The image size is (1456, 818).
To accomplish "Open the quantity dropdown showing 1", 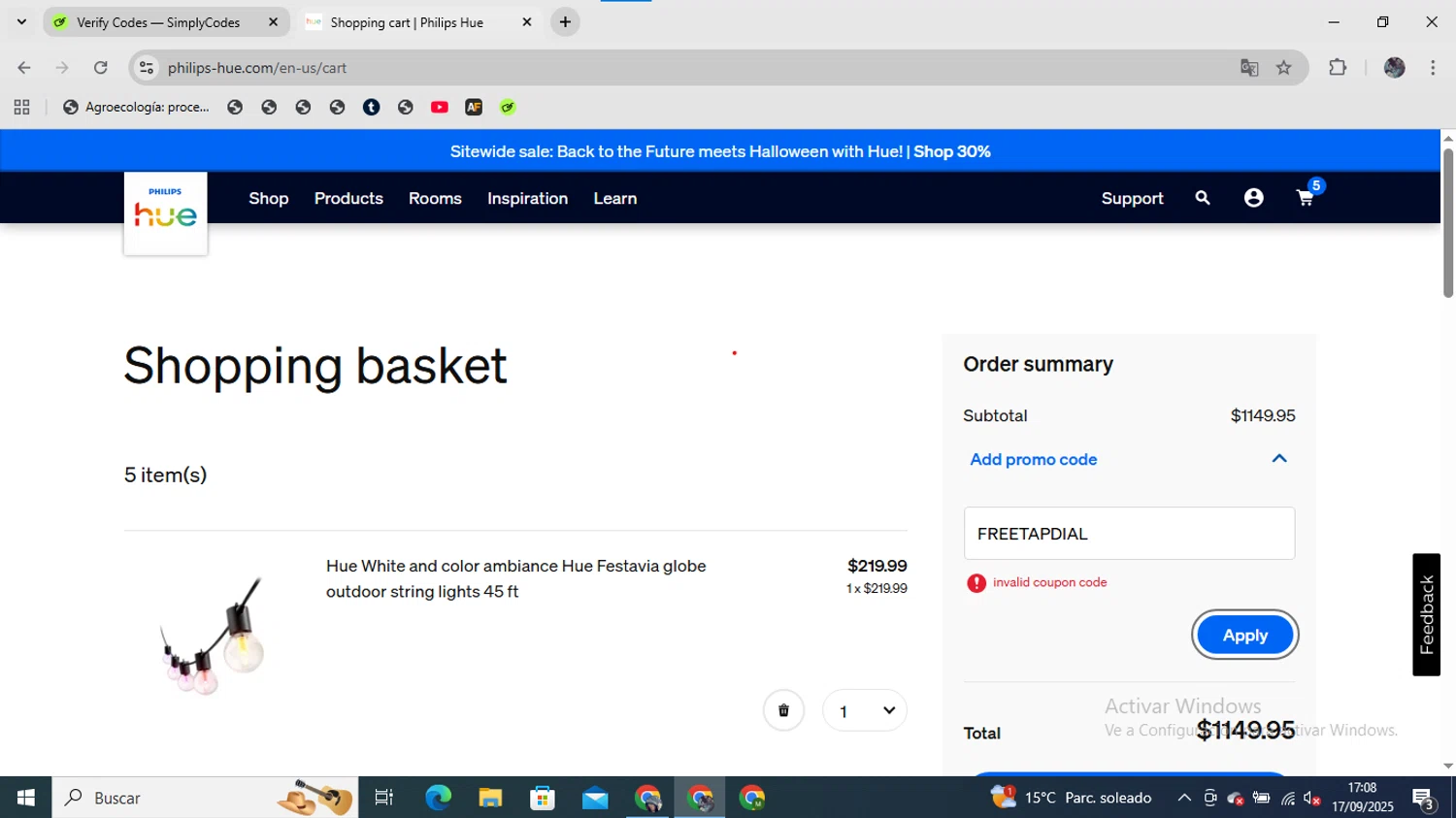I will pos(865,711).
